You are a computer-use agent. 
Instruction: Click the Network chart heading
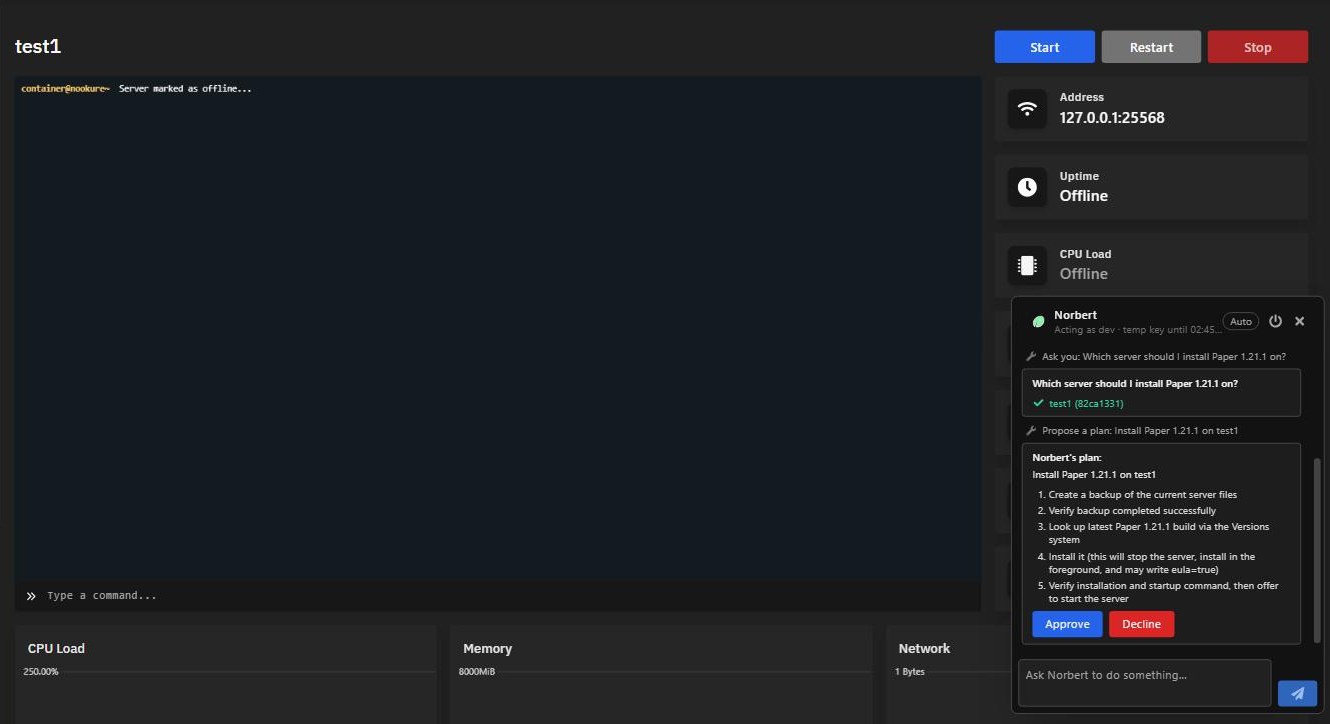[x=924, y=648]
